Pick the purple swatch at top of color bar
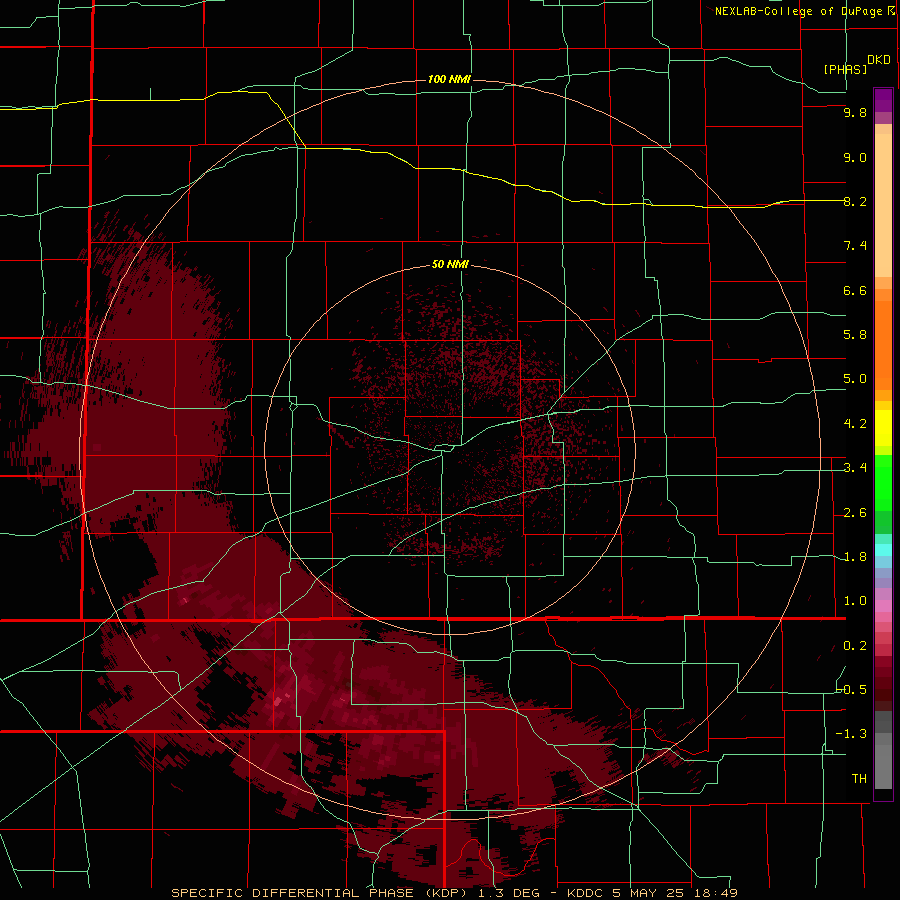900x900 pixels. click(883, 100)
